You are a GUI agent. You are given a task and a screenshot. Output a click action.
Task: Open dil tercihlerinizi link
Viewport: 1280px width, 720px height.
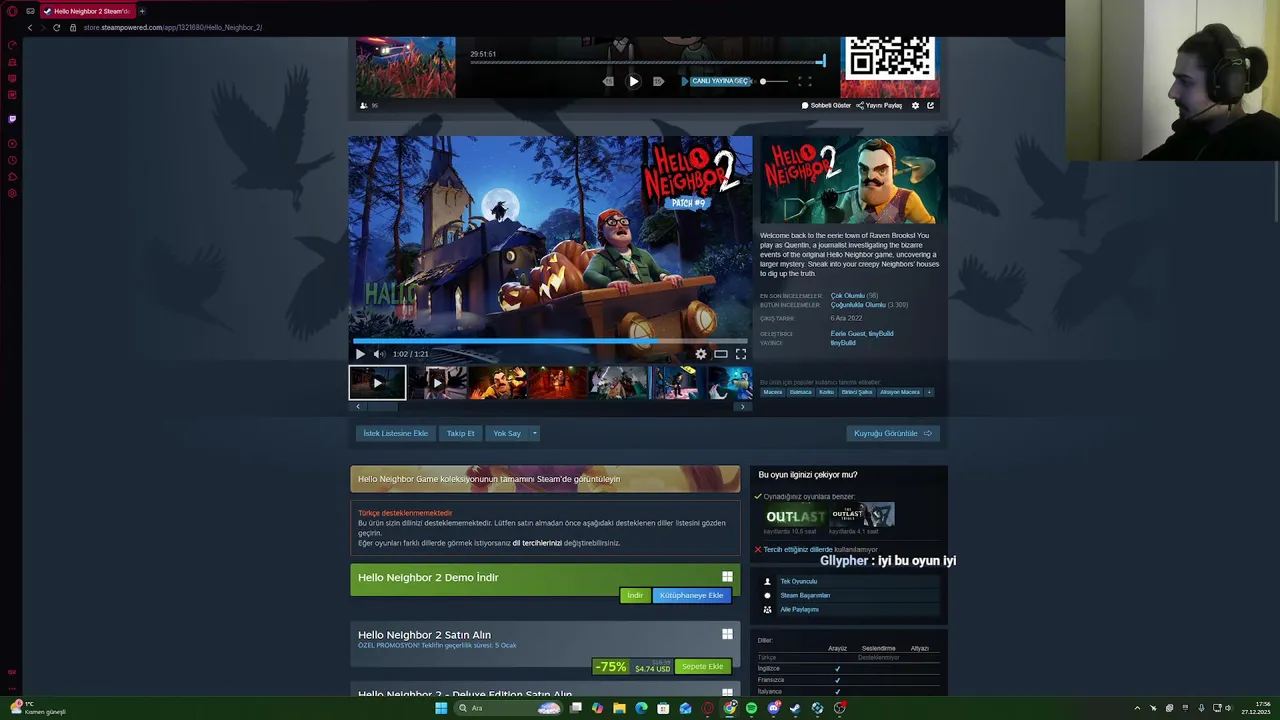[537, 543]
